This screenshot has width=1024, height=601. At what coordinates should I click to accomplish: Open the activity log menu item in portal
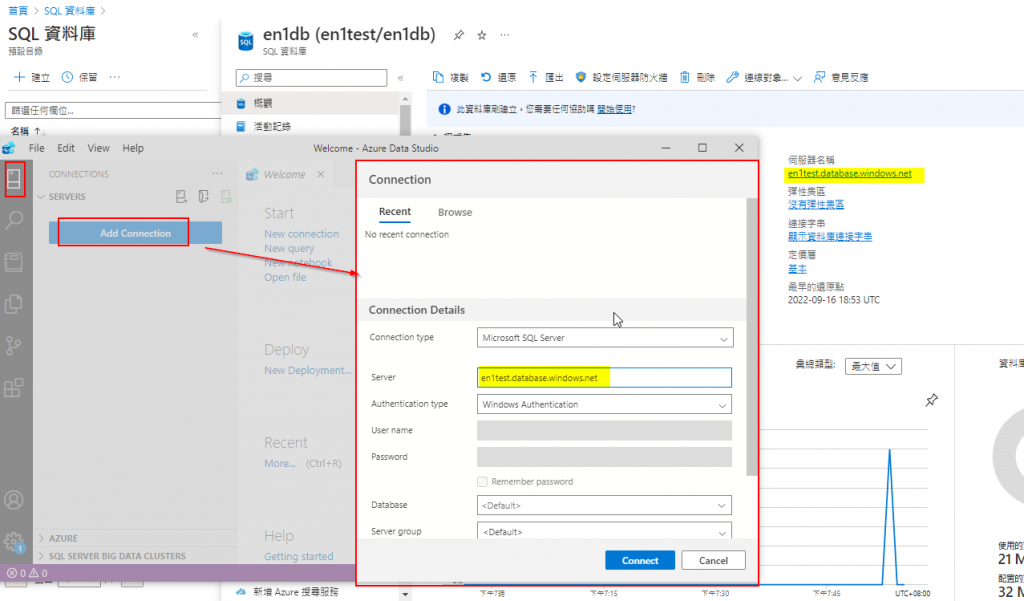(272, 127)
